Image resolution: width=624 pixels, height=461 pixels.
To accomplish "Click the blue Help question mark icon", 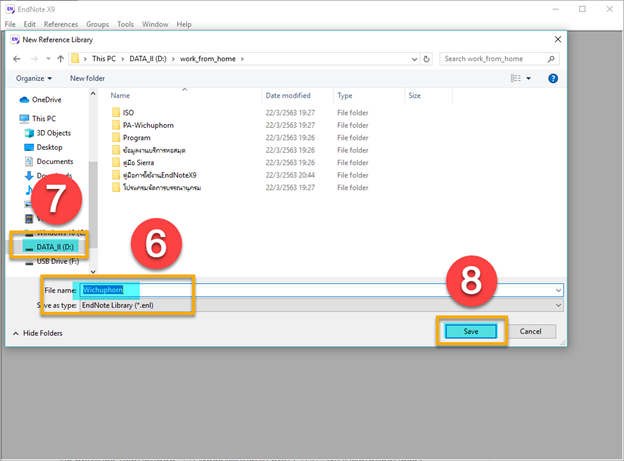I will click(x=553, y=78).
